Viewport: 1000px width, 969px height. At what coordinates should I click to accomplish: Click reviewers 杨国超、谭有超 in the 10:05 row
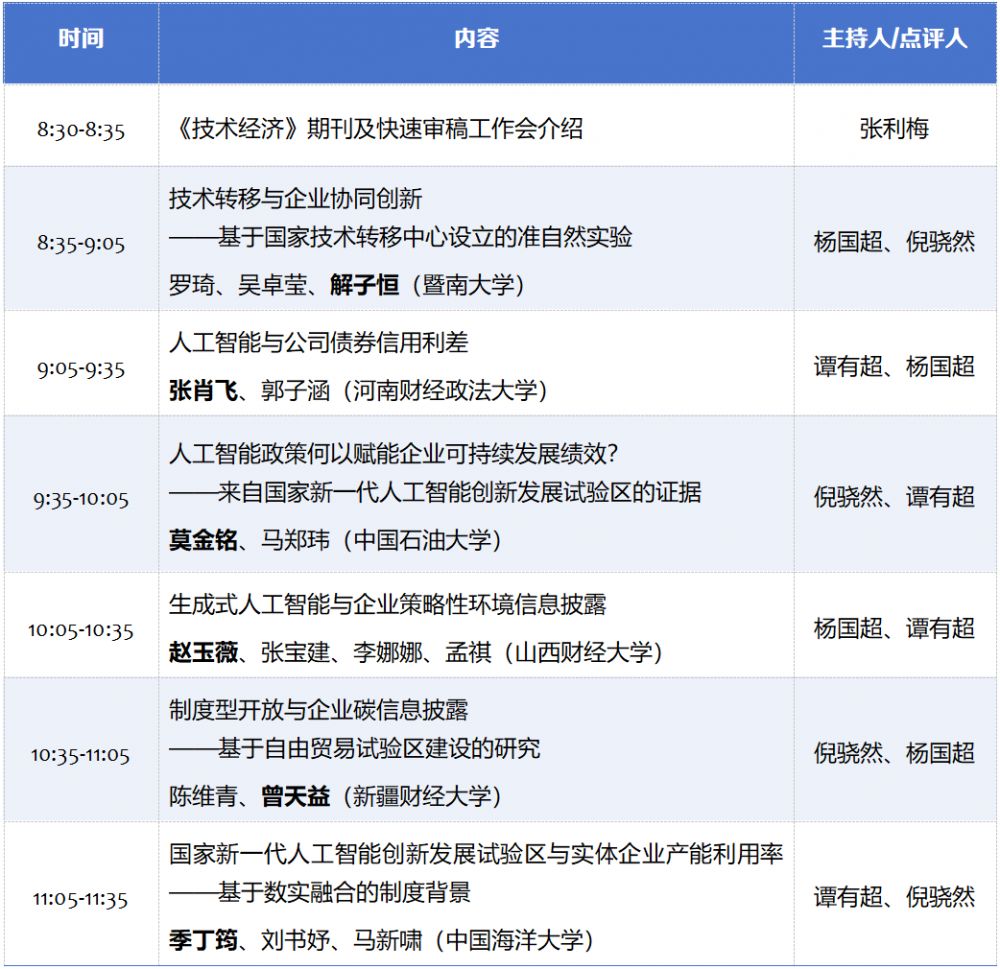click(894, 628)
